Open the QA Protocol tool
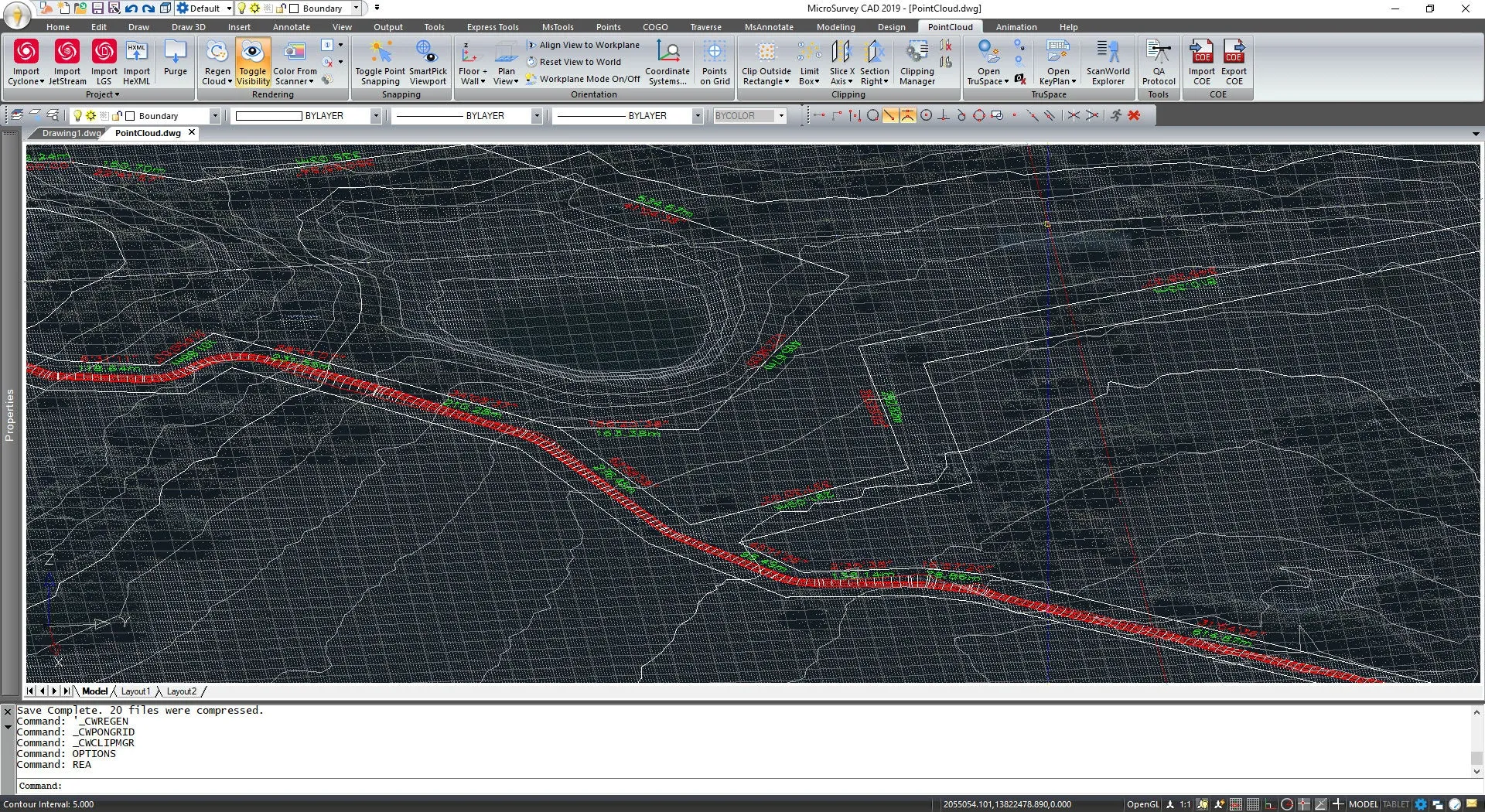 pos(1158,62)
